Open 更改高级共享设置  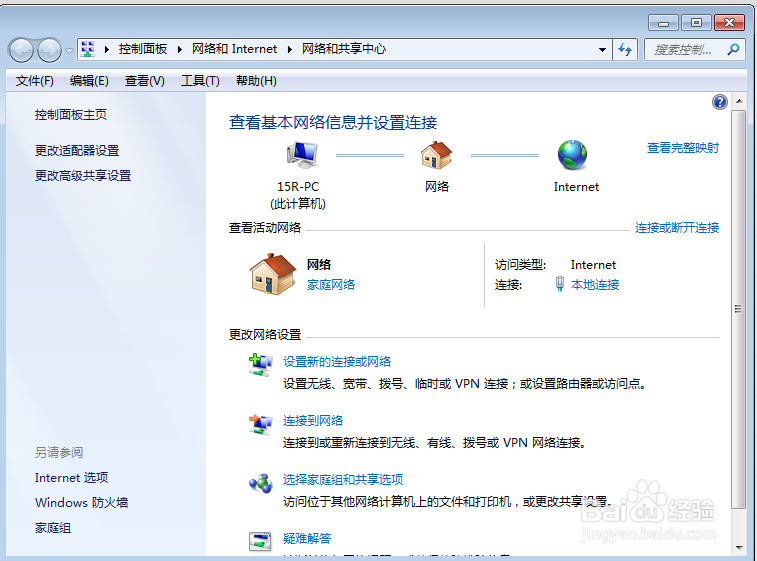tap(83, 176)
